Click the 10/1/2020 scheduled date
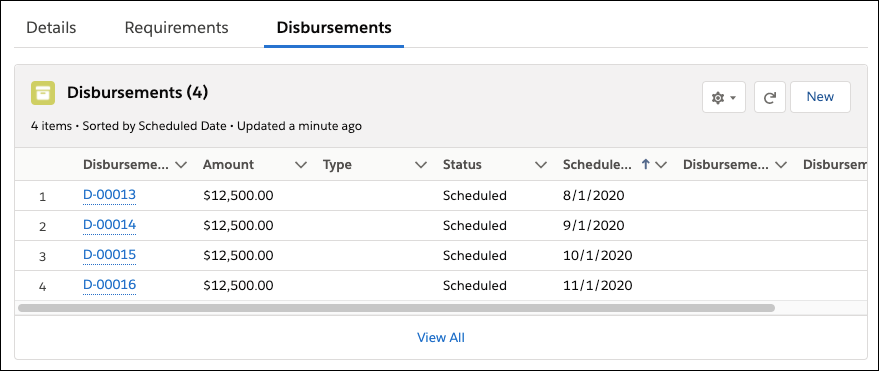The image size is (879, 371). pos(598,256)
